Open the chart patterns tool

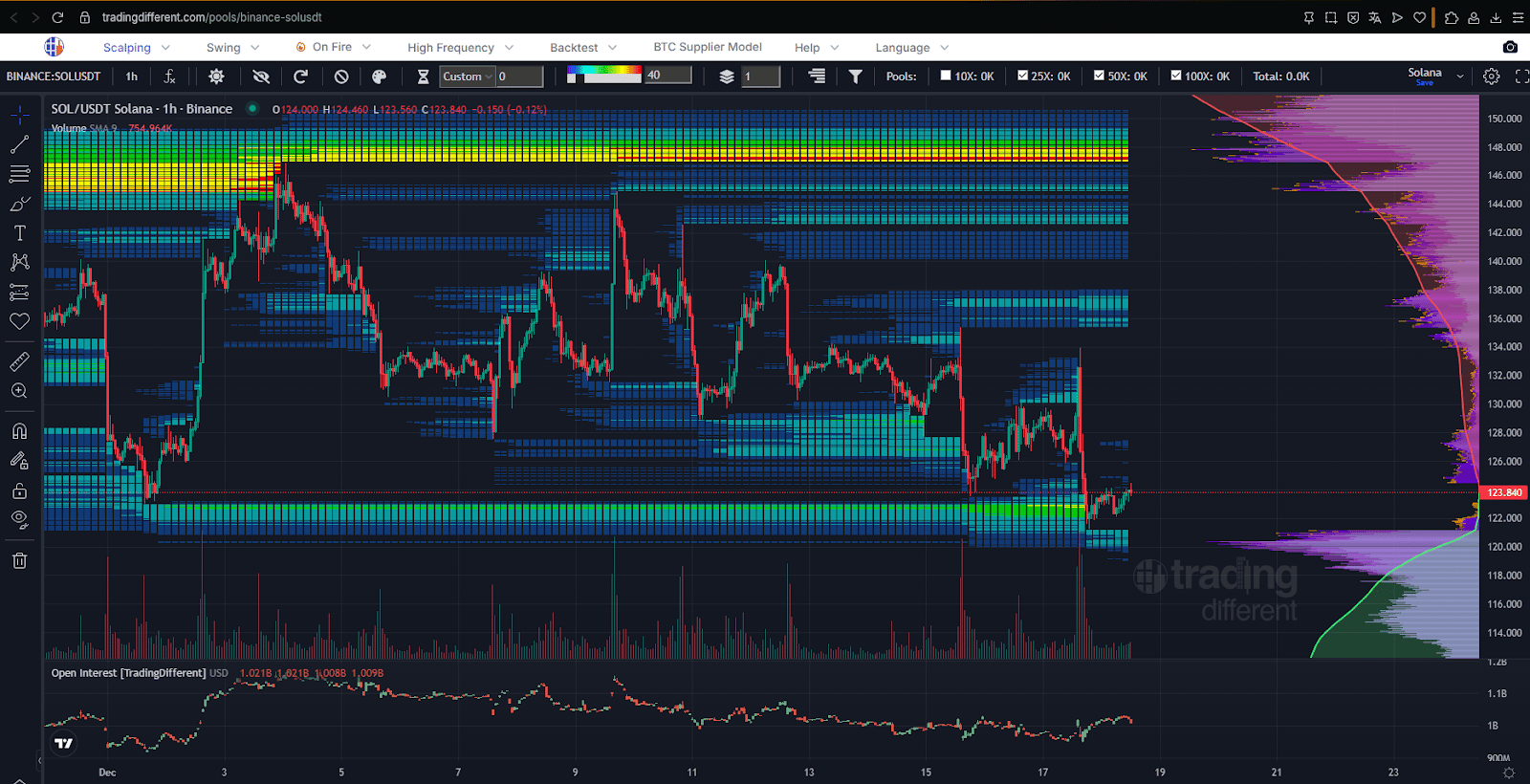(x=19, y=262)
